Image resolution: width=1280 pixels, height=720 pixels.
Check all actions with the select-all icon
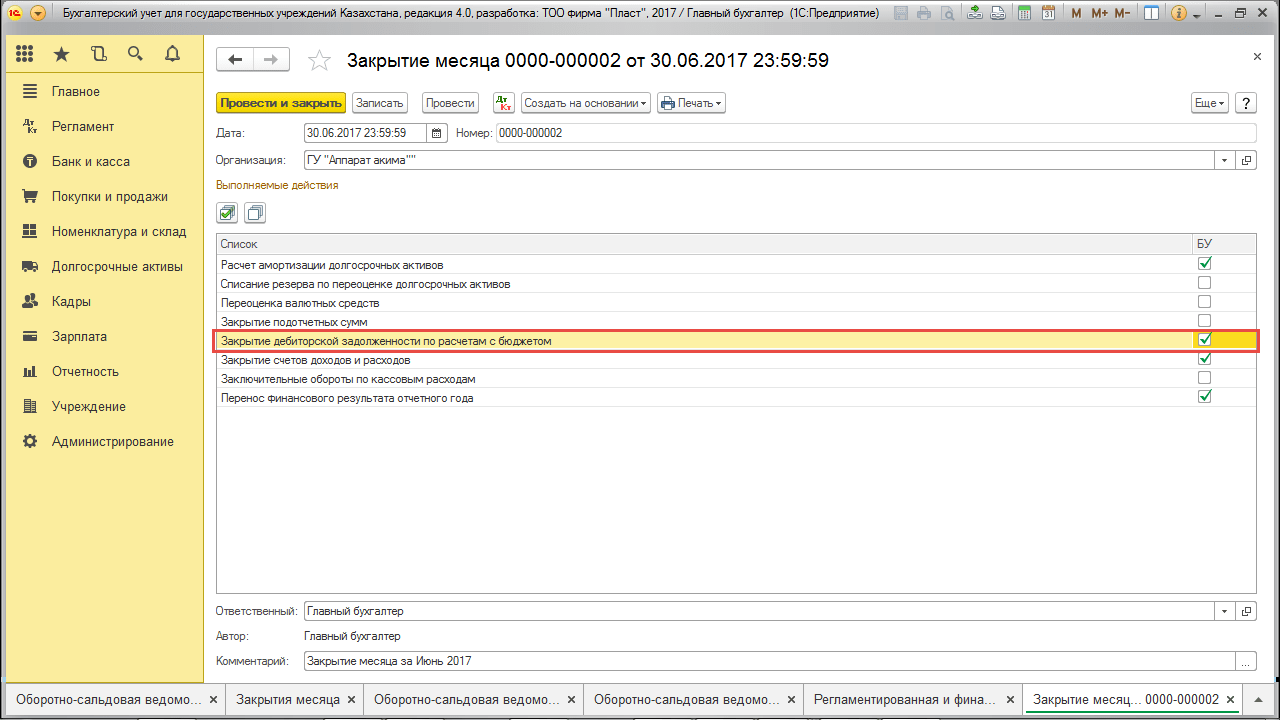[227, 212]
